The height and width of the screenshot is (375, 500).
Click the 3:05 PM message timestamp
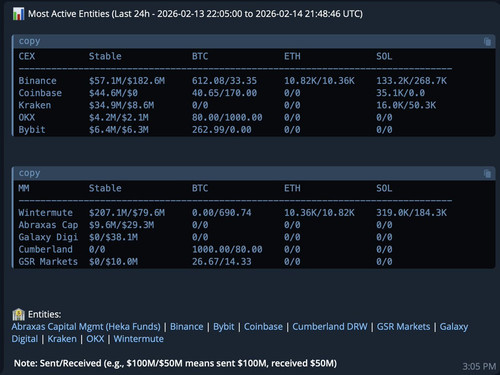(479, 367)
